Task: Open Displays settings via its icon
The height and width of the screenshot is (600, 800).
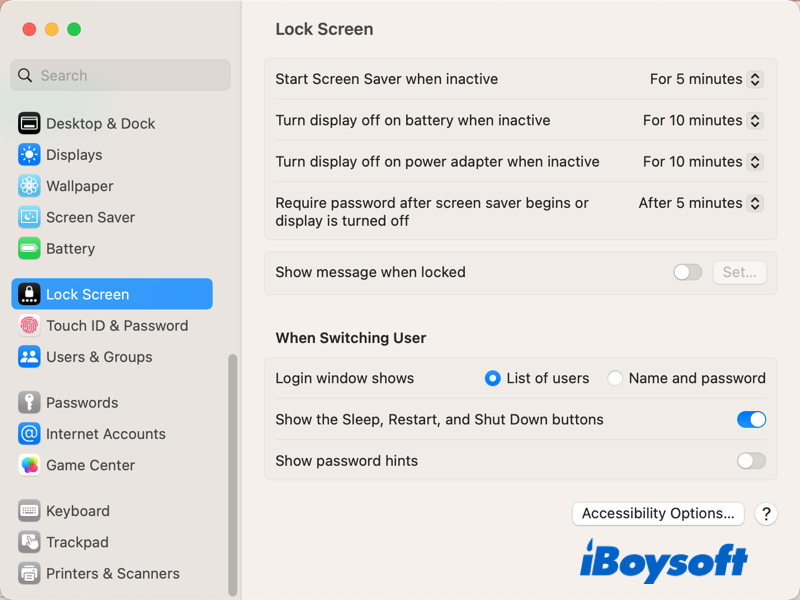Action: coord(28,155)
